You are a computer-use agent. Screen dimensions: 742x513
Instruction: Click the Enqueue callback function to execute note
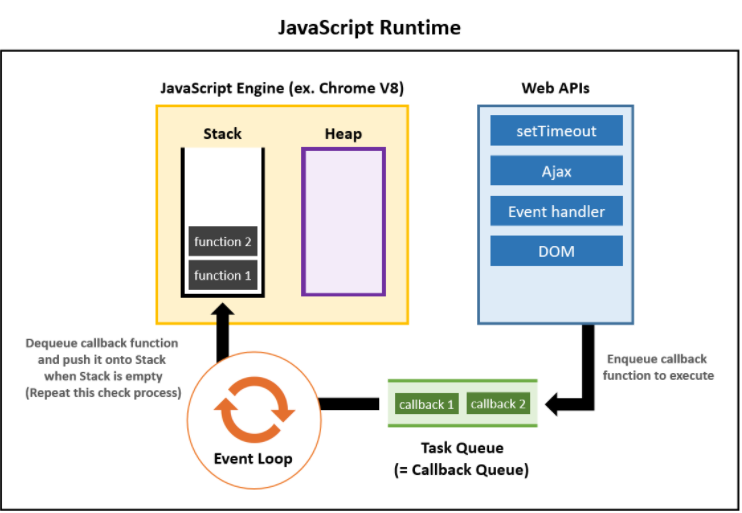[658, 367]
